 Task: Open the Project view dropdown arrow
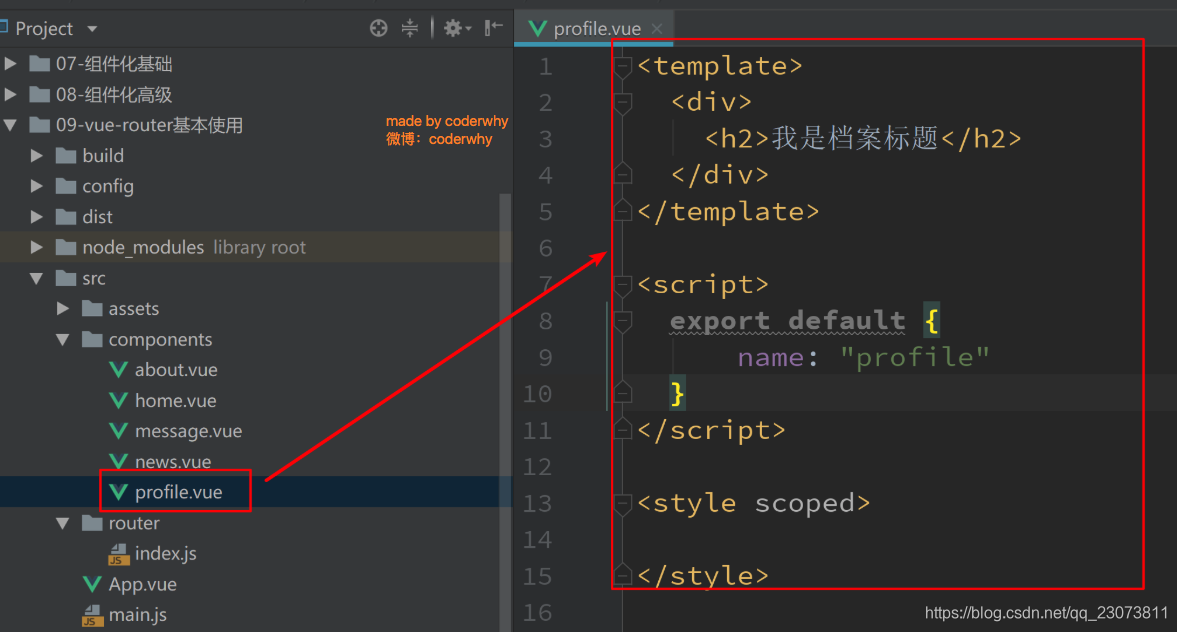point(92,29)
